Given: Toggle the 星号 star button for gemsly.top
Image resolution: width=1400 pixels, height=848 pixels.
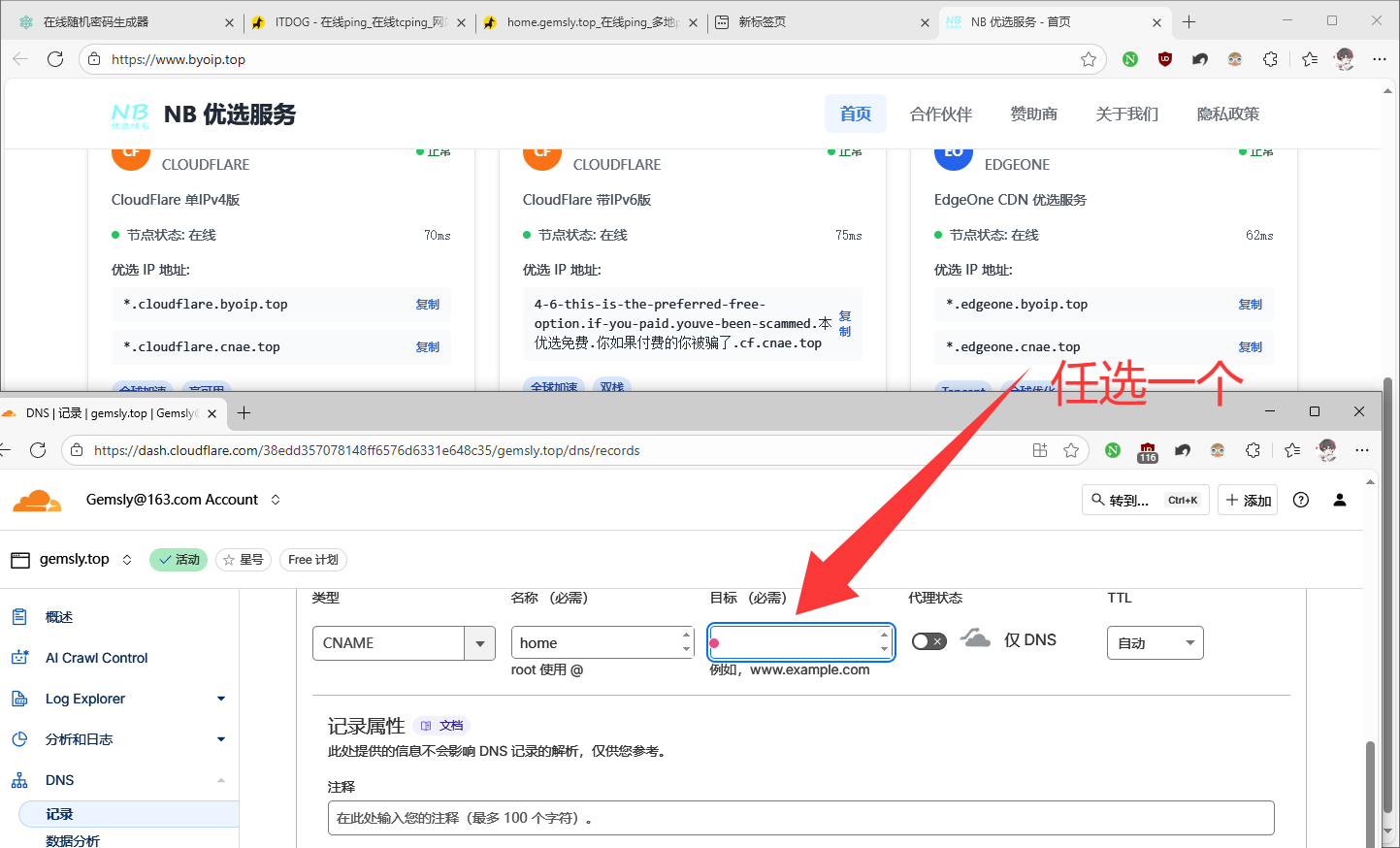Looking at the screenshot, I should (243, 560).
